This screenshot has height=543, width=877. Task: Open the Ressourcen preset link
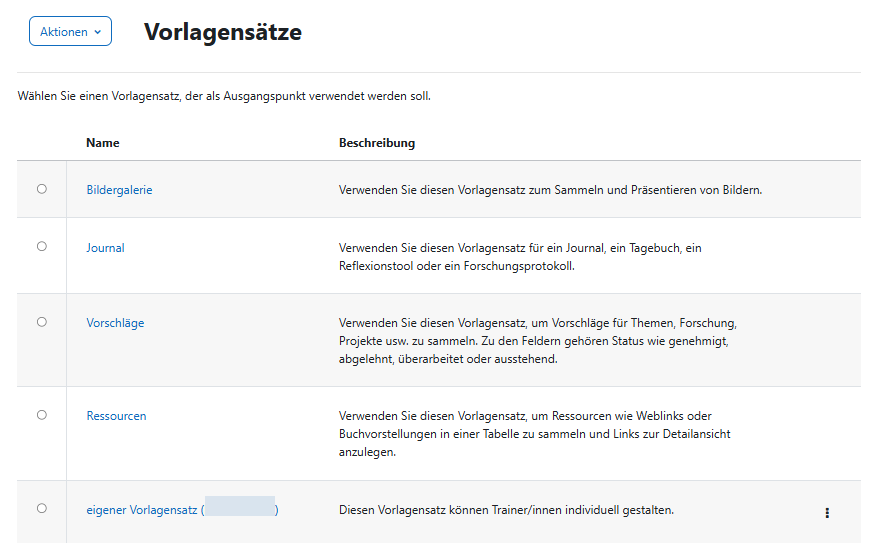coord(116,416)
